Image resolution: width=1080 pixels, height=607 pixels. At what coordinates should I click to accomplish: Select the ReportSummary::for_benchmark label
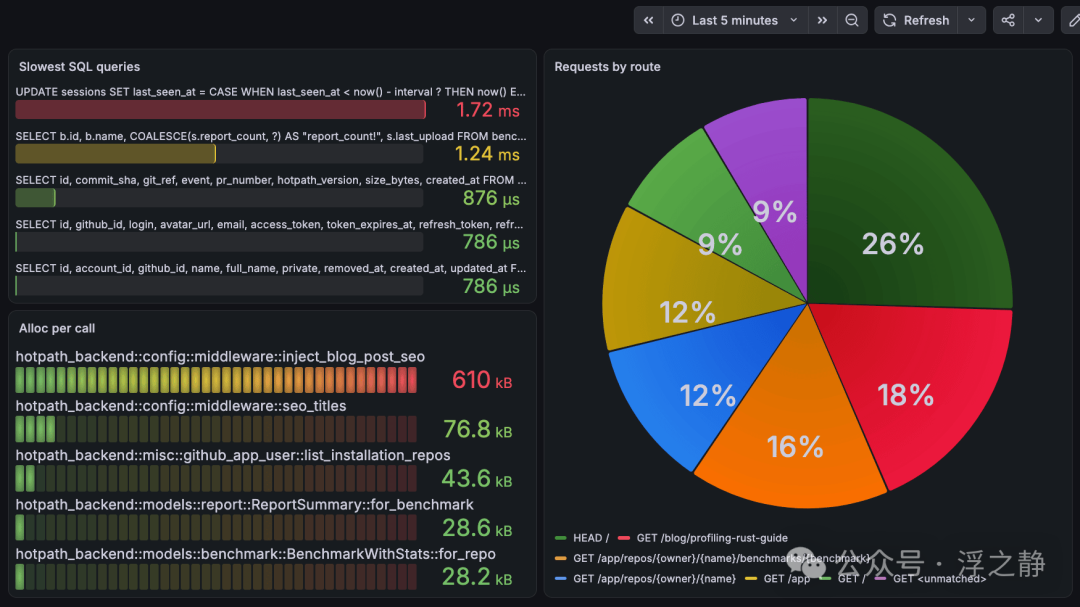pos(245,504)
